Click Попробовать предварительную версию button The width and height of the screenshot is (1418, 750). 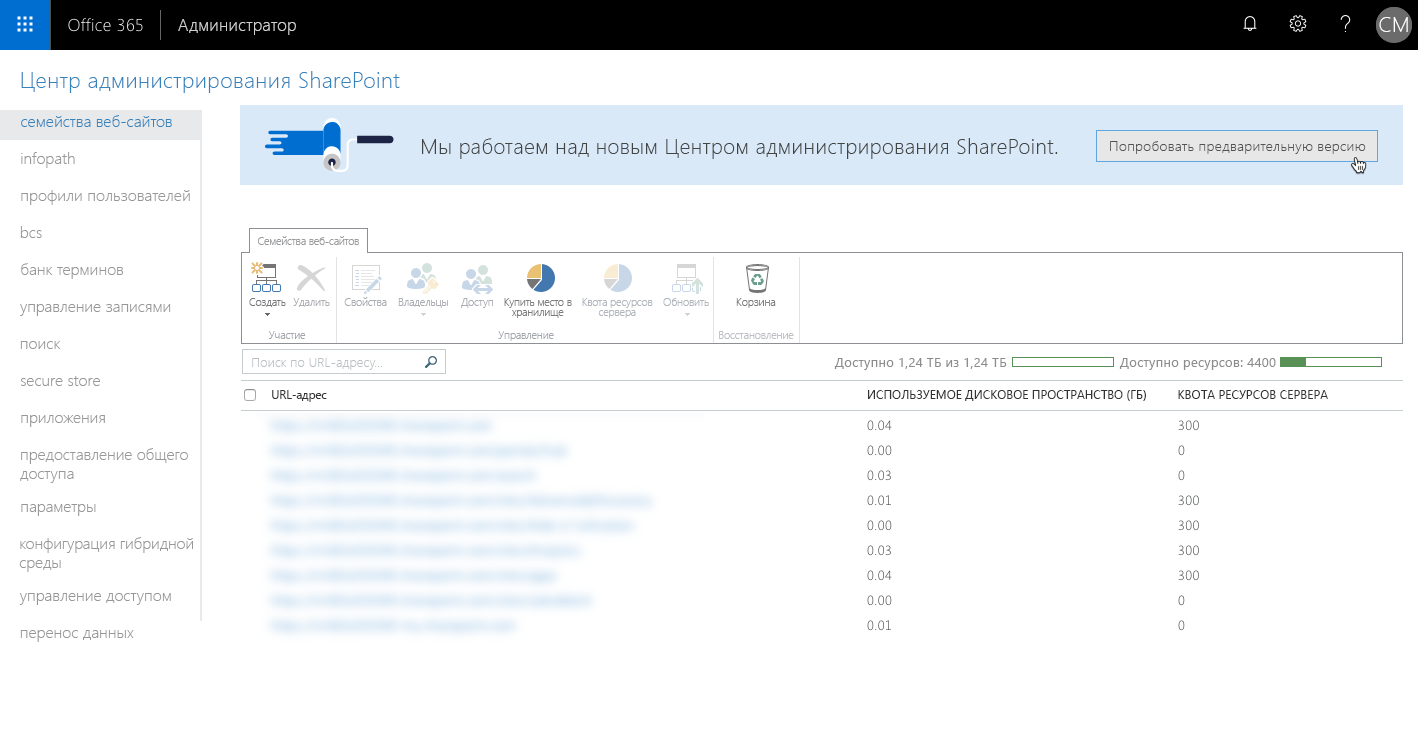(1237, 146)
